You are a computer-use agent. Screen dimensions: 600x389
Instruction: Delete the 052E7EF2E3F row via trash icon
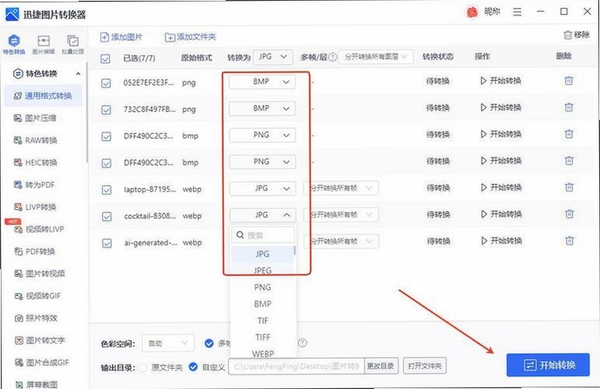(x=569, y=81)
